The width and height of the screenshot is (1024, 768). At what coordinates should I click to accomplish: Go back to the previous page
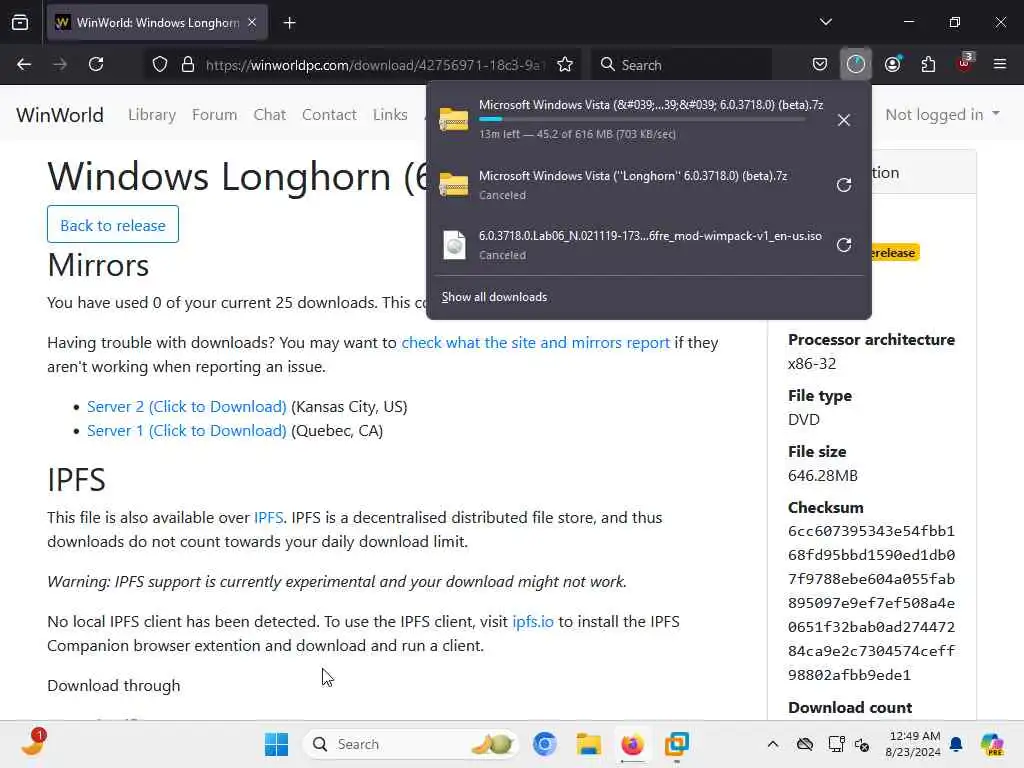24,65
